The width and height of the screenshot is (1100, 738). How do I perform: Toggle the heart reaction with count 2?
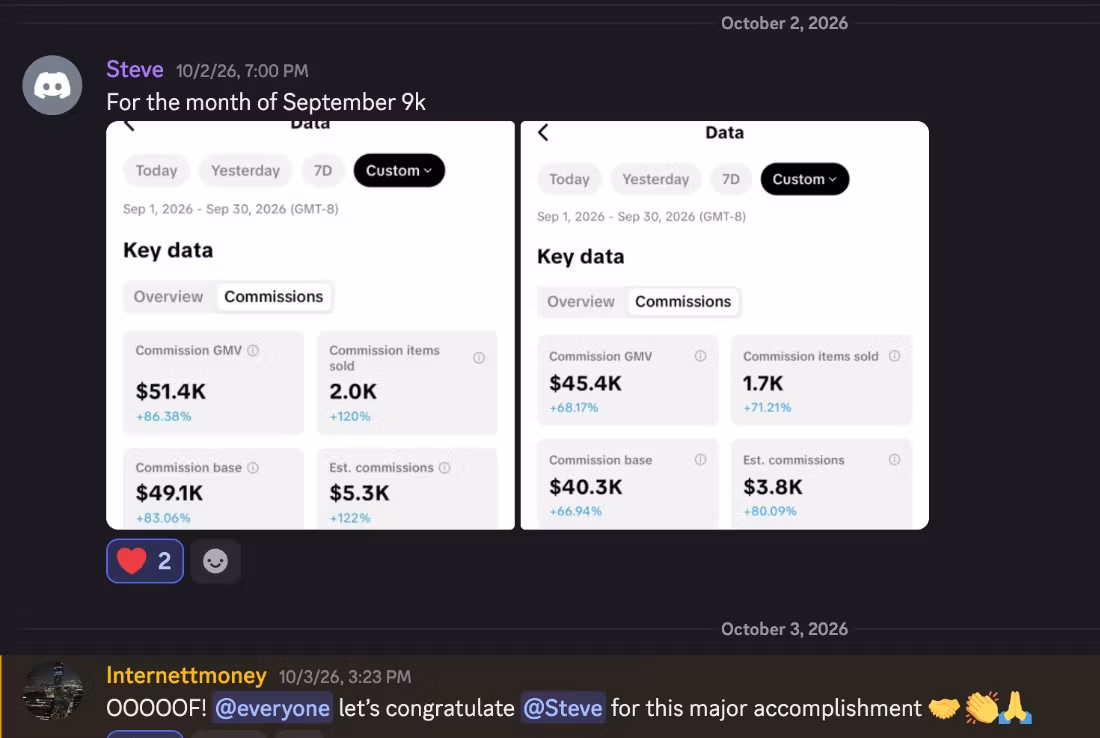pos(145,561)
